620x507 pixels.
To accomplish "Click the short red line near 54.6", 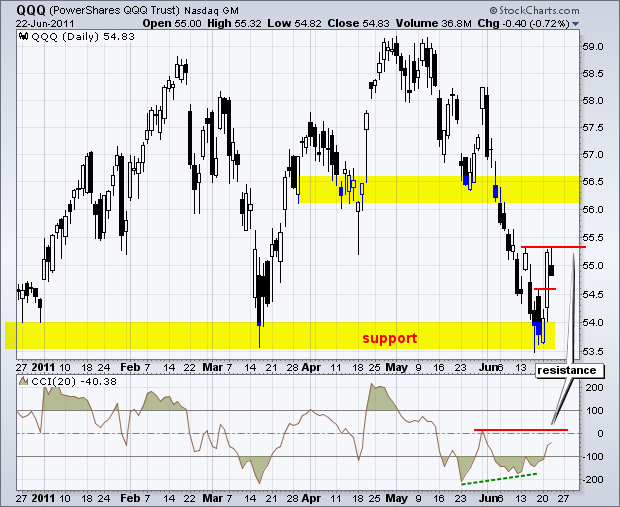I will coord(545,289).
